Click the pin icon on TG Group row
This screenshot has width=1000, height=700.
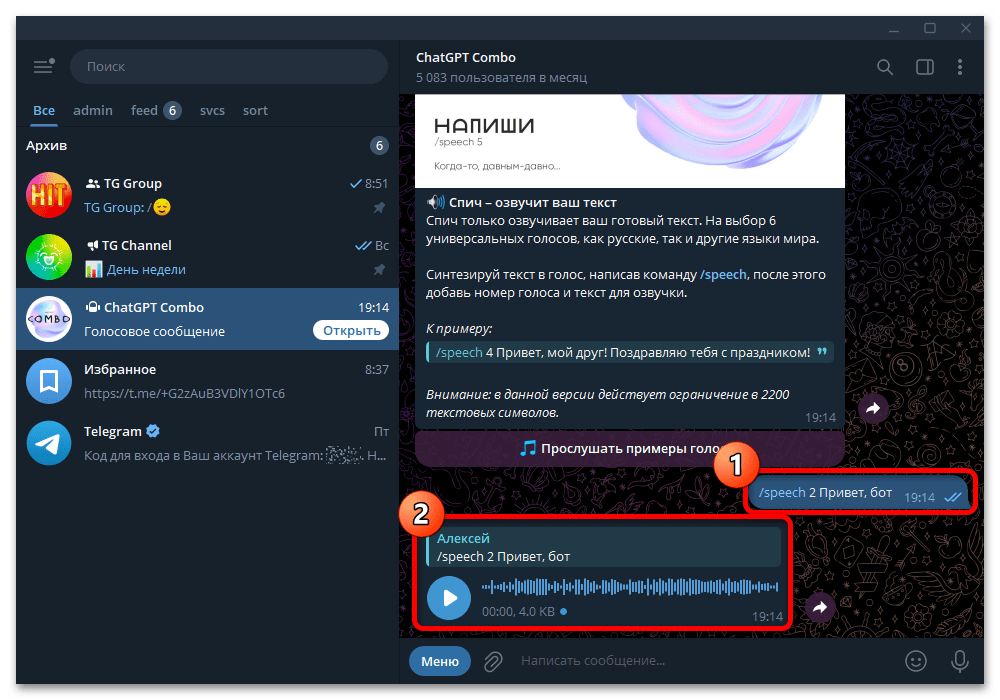379,207
